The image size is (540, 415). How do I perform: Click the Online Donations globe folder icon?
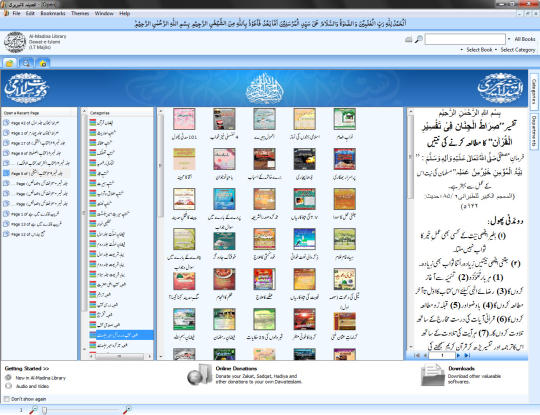coord(200,374)
